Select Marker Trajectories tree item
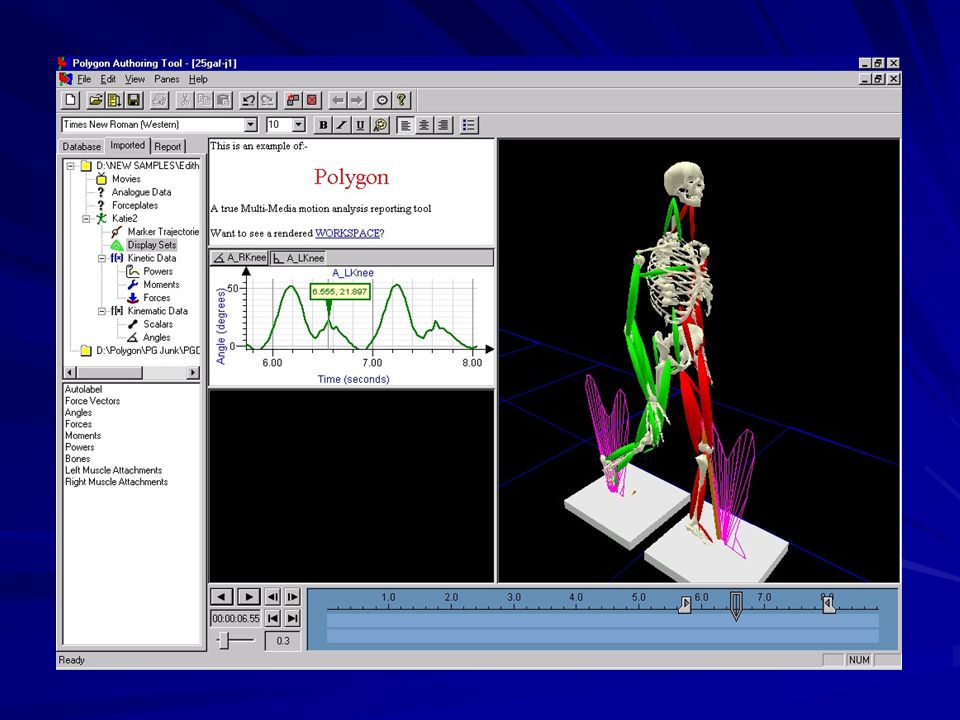The height and width of the screenshot is (720, 960). (x=163, y=231)
